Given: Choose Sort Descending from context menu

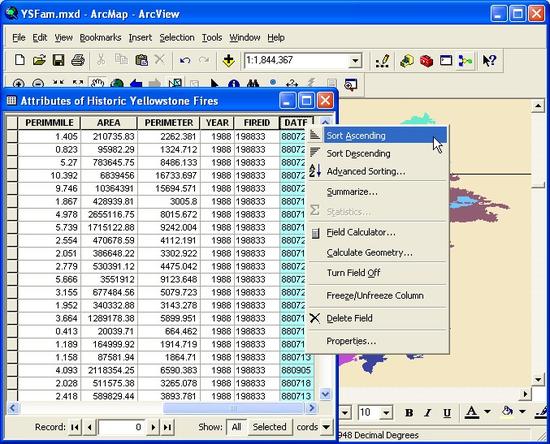Looking at the screenshot, I should point(358,154).
